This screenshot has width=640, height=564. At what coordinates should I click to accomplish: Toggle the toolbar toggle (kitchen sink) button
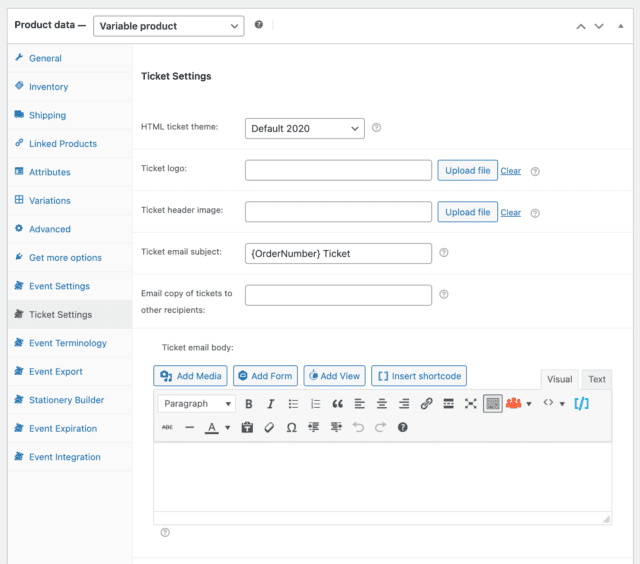click(x=492, y=404)
